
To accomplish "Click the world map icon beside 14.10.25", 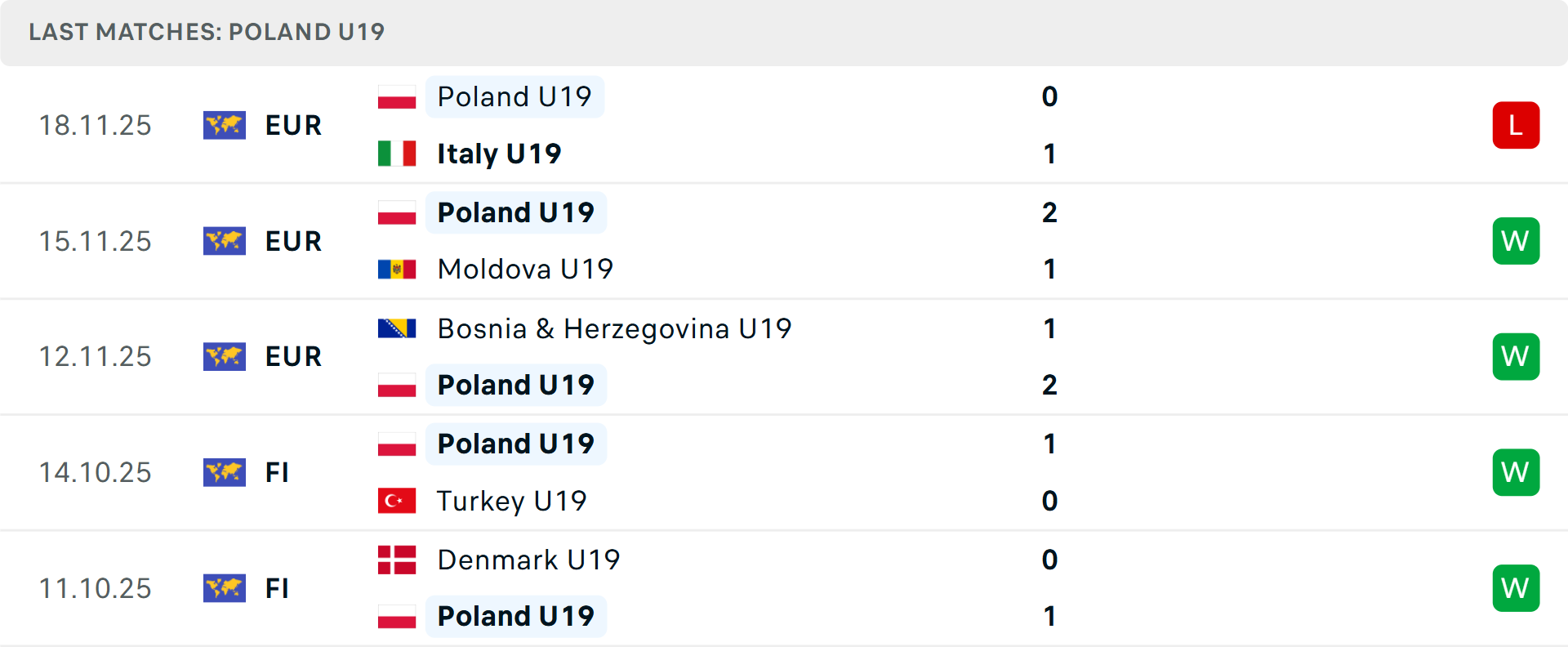I will pos(225,472).
